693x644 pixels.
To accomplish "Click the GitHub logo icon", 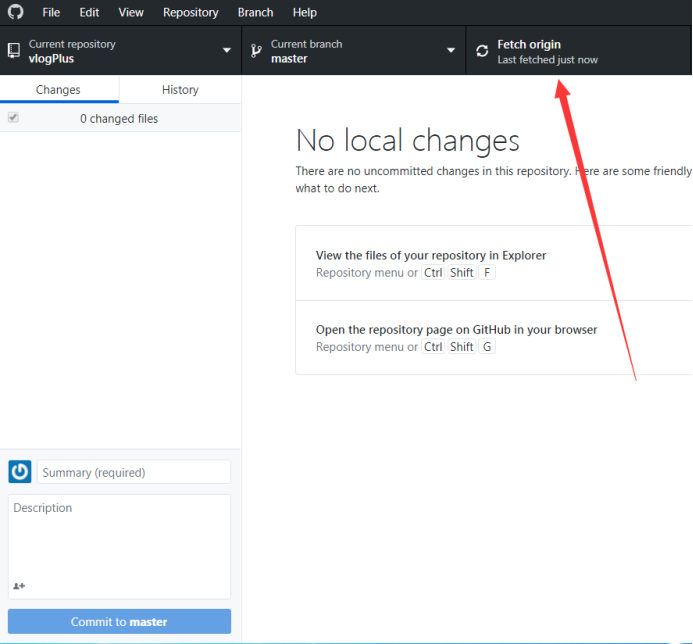I will point(15,12).
